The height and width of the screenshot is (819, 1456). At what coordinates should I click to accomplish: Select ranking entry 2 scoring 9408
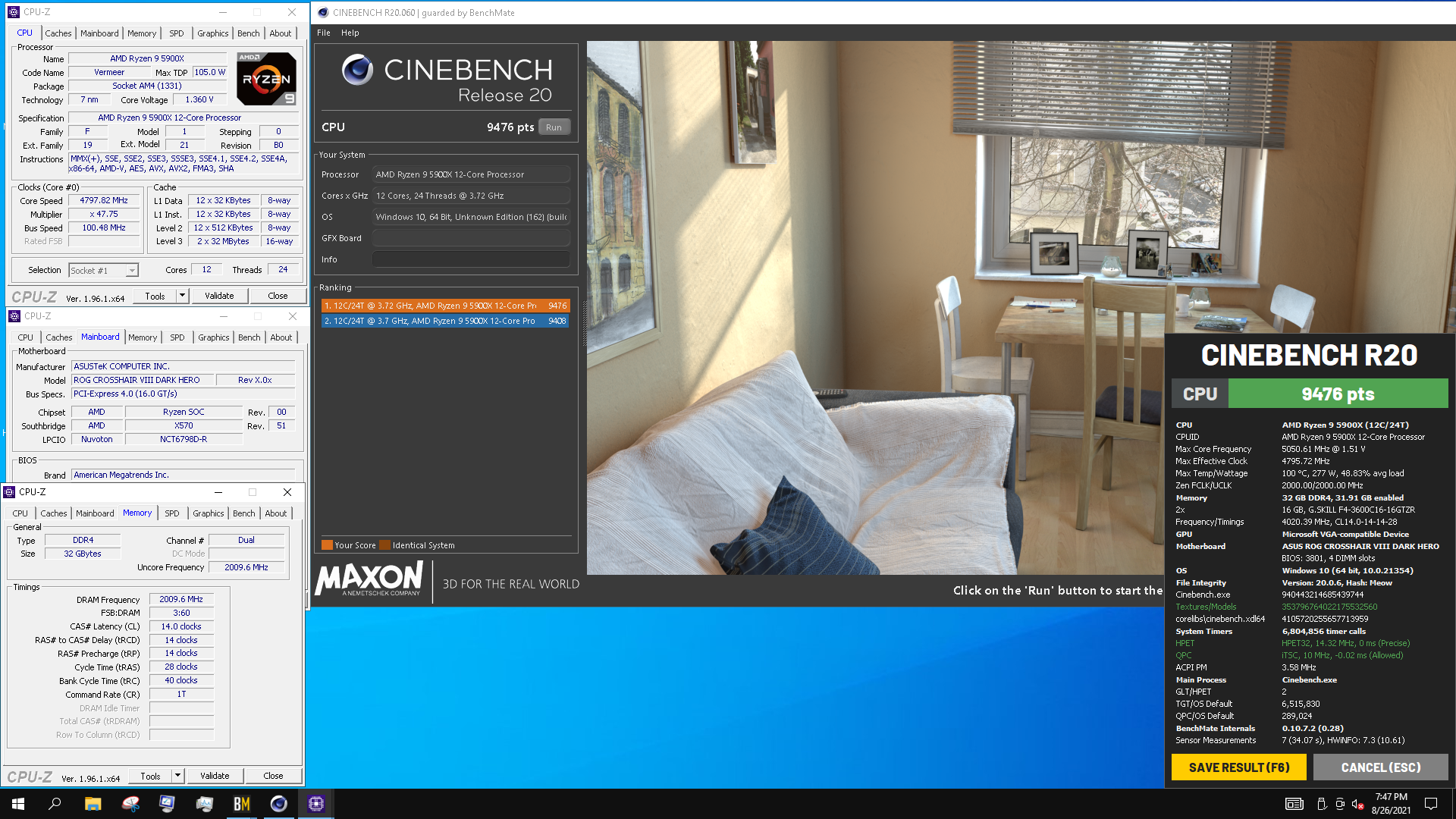click(445, 321)
